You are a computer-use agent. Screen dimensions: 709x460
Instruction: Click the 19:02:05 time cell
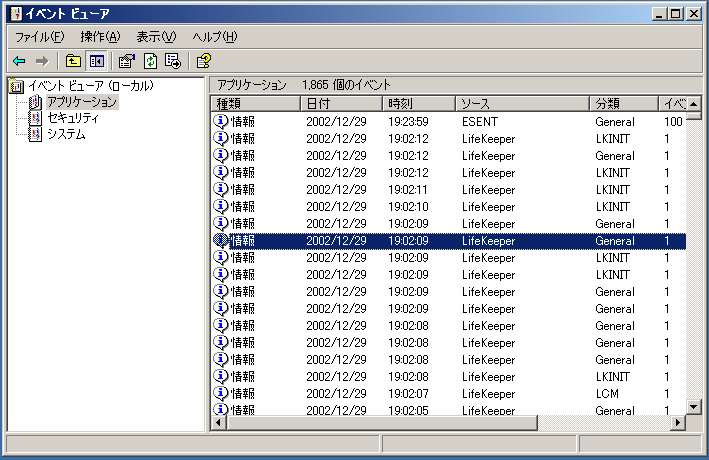click(x=408, y=410)
